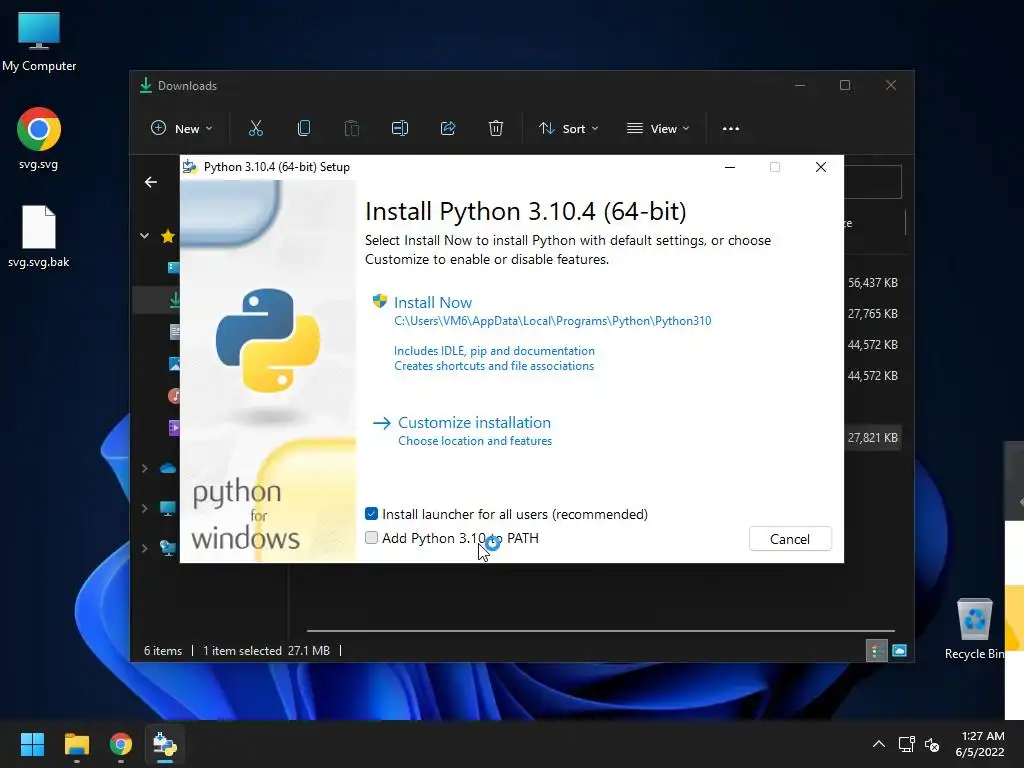Click the Desktop item in sidebar
Viewport: 1024px width, 768px height.
click(x=174, y=268)
